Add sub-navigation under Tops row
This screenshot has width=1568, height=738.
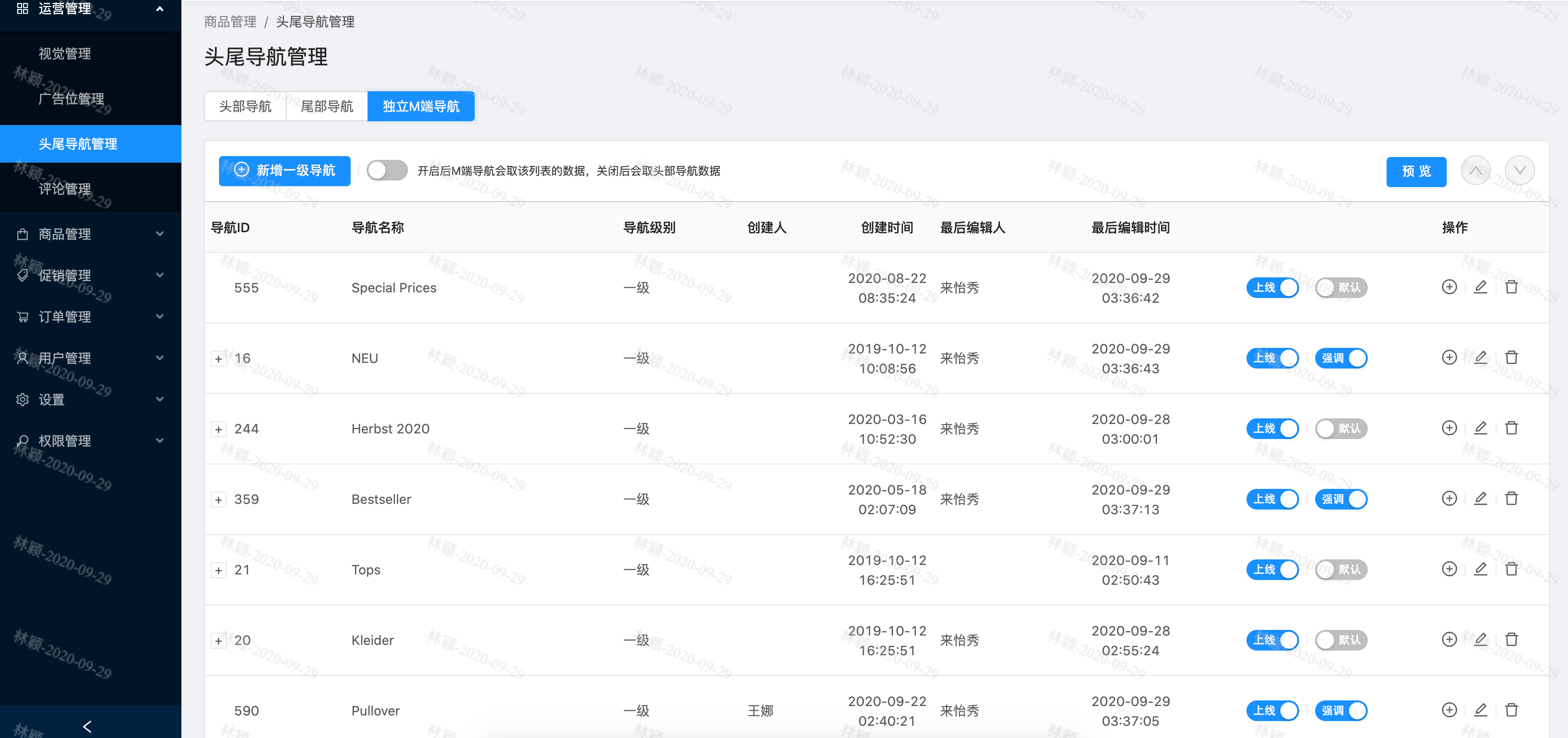[1449, 569]
